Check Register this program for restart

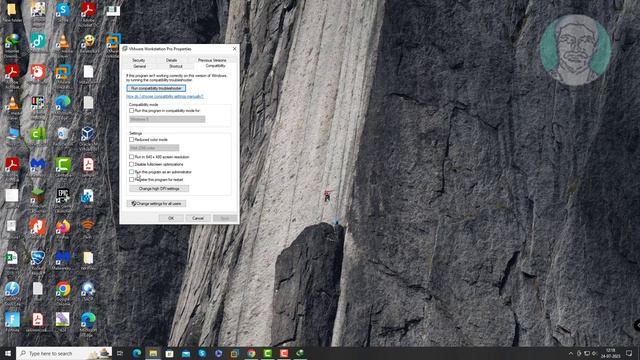131,180
